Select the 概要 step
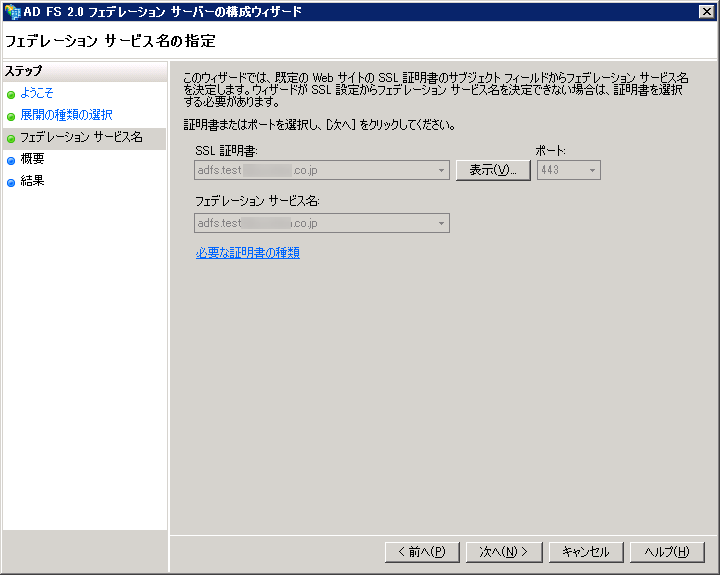 (32, 159)
